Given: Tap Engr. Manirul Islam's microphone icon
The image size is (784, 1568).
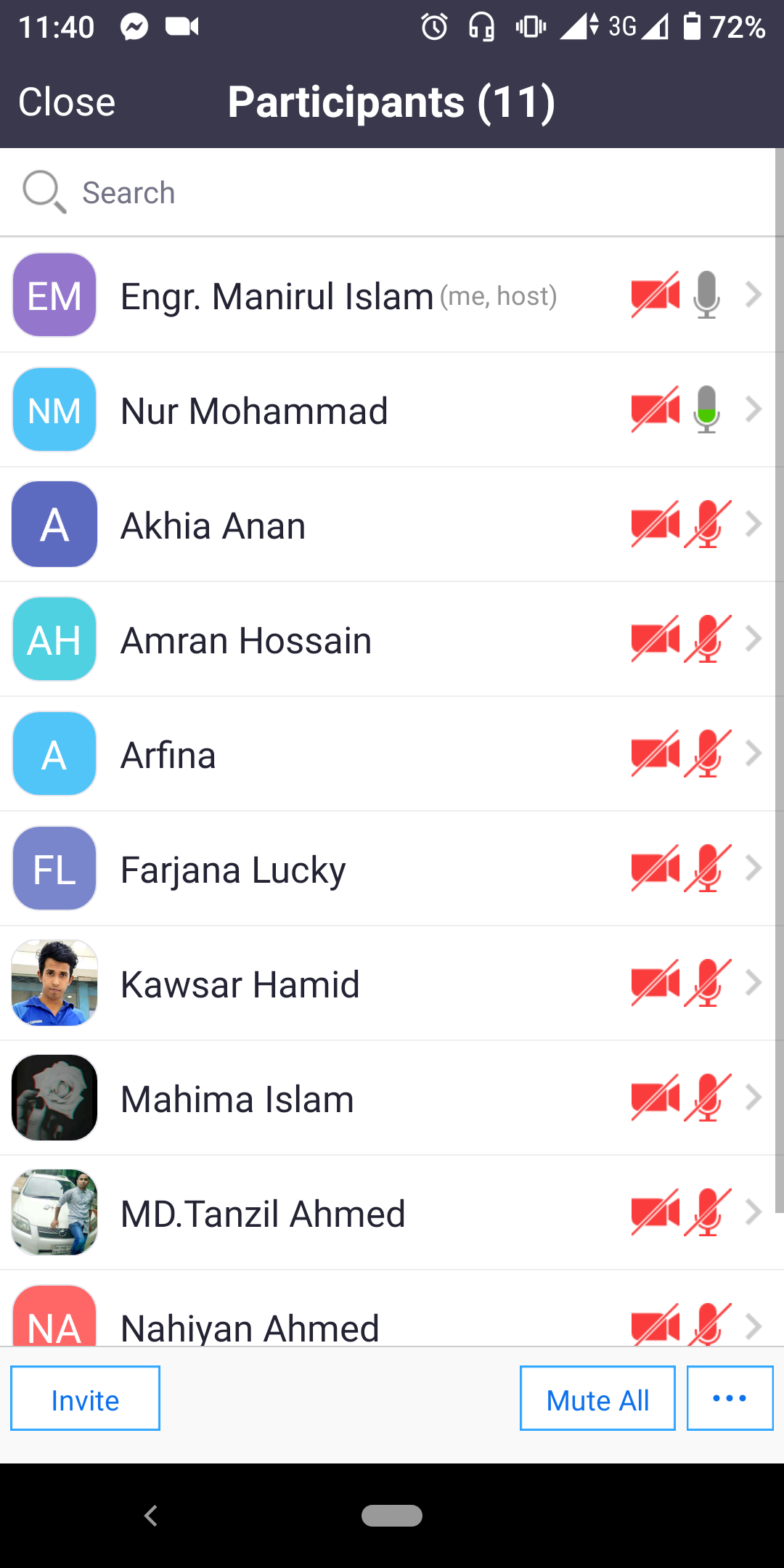Looking at the screenshot, I should tap(706, 295).
